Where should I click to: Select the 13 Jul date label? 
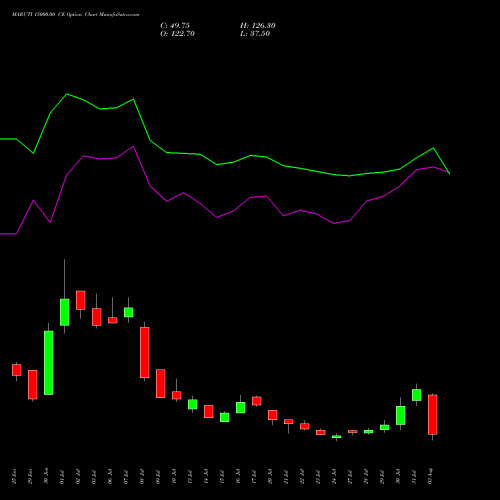pyautogui.click(x=190, y=476)
